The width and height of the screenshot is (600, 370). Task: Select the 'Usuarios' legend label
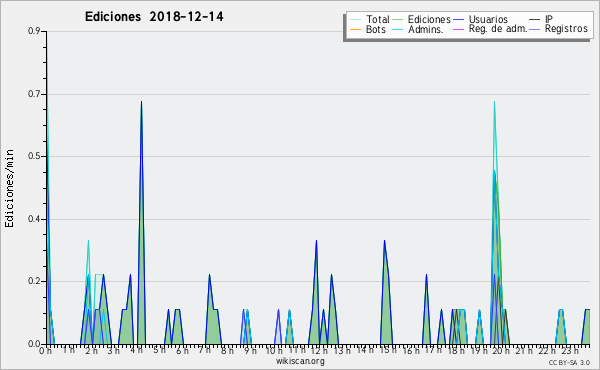(488, 19)
